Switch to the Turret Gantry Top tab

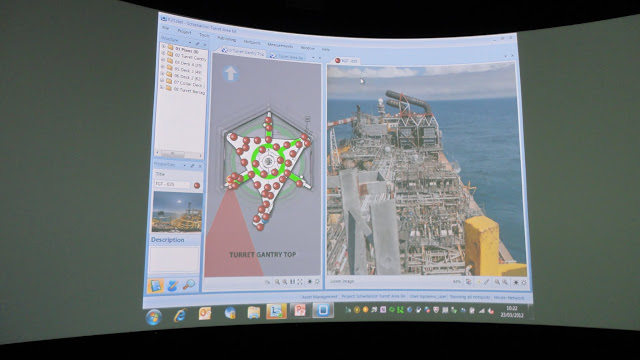(x=243, y=52)
